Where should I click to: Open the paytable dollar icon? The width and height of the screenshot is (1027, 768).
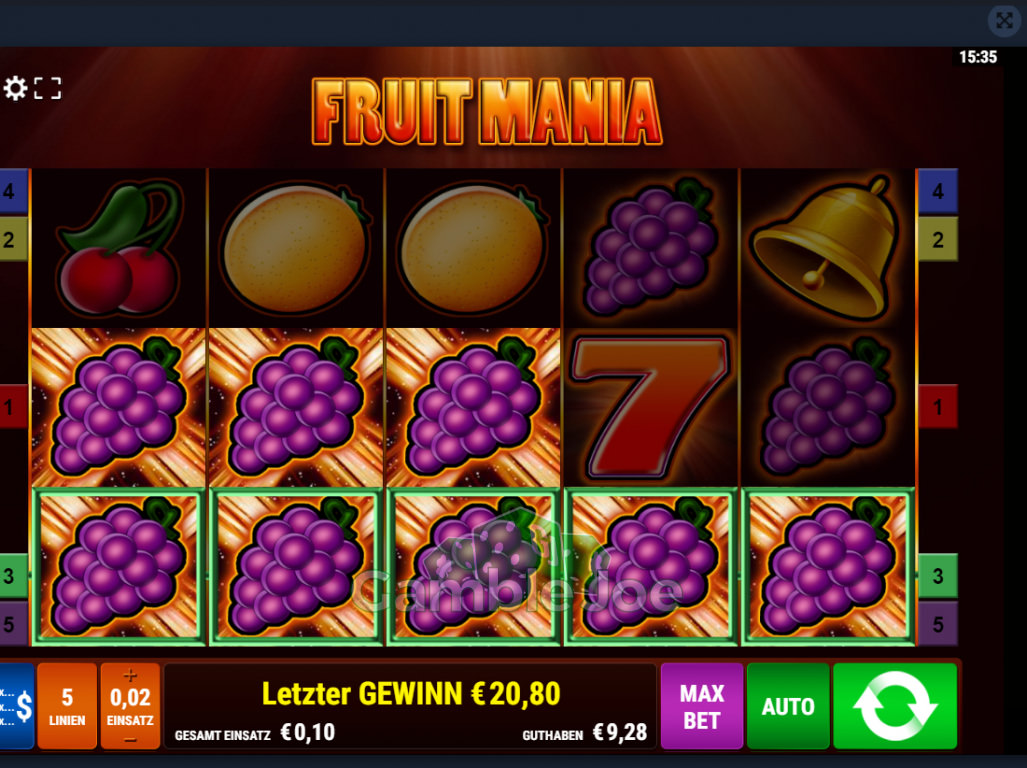pyautogui.click(x=17, y=706)
